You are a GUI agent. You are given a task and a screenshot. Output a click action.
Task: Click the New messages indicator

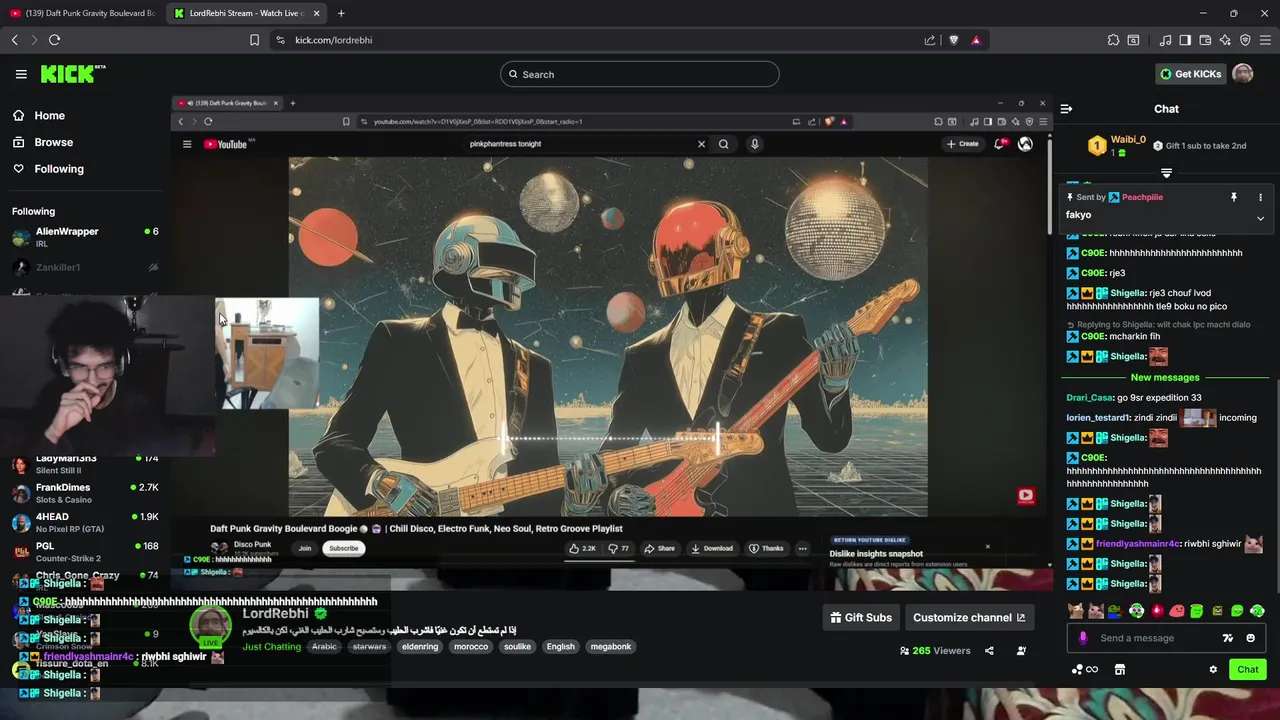point(1165,377)
